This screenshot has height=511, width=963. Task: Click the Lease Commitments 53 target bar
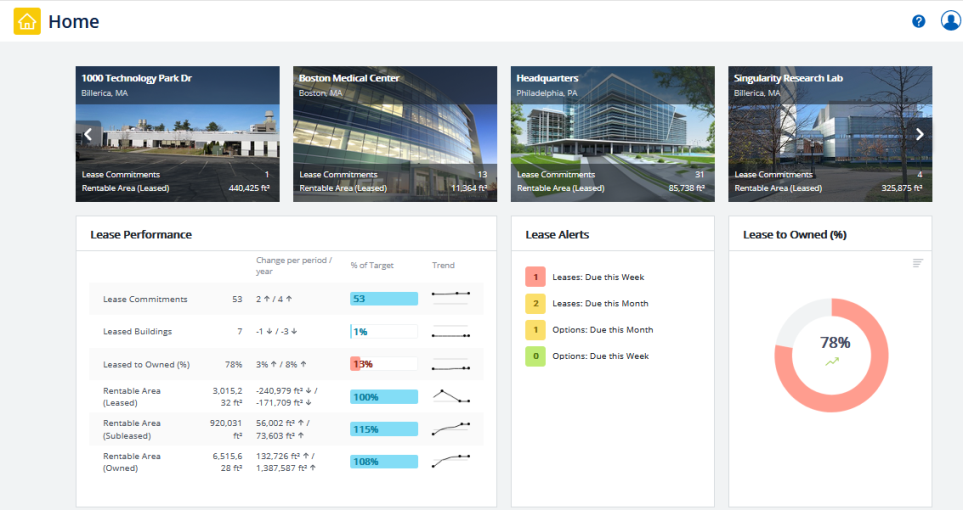pyautogui.click(x=383, y=299)
